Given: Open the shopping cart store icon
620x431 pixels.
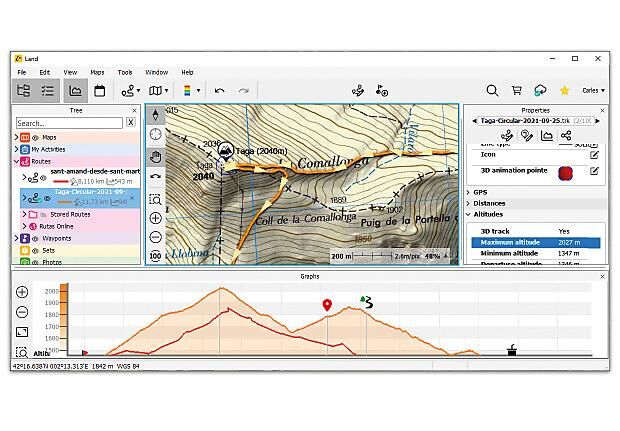Looking at the screenshot, I should (516, 91).
